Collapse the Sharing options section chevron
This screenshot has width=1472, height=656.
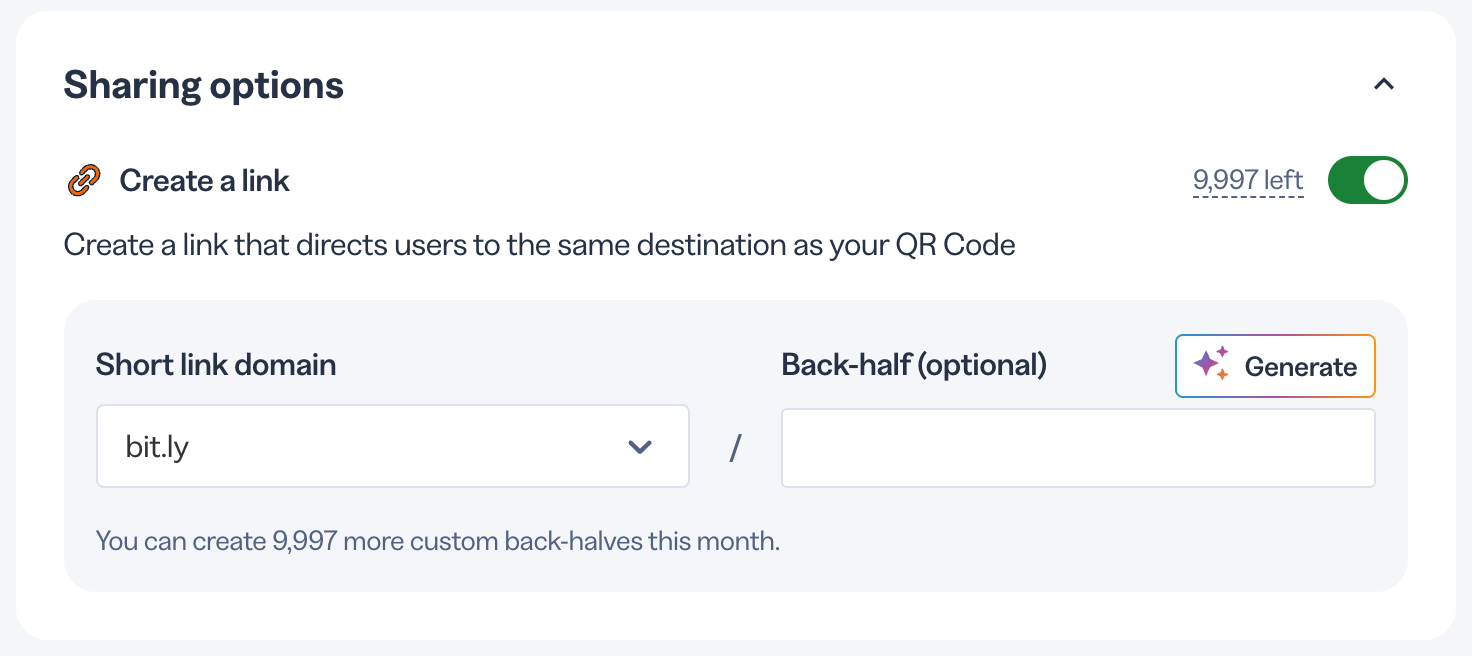point(1384,85)
